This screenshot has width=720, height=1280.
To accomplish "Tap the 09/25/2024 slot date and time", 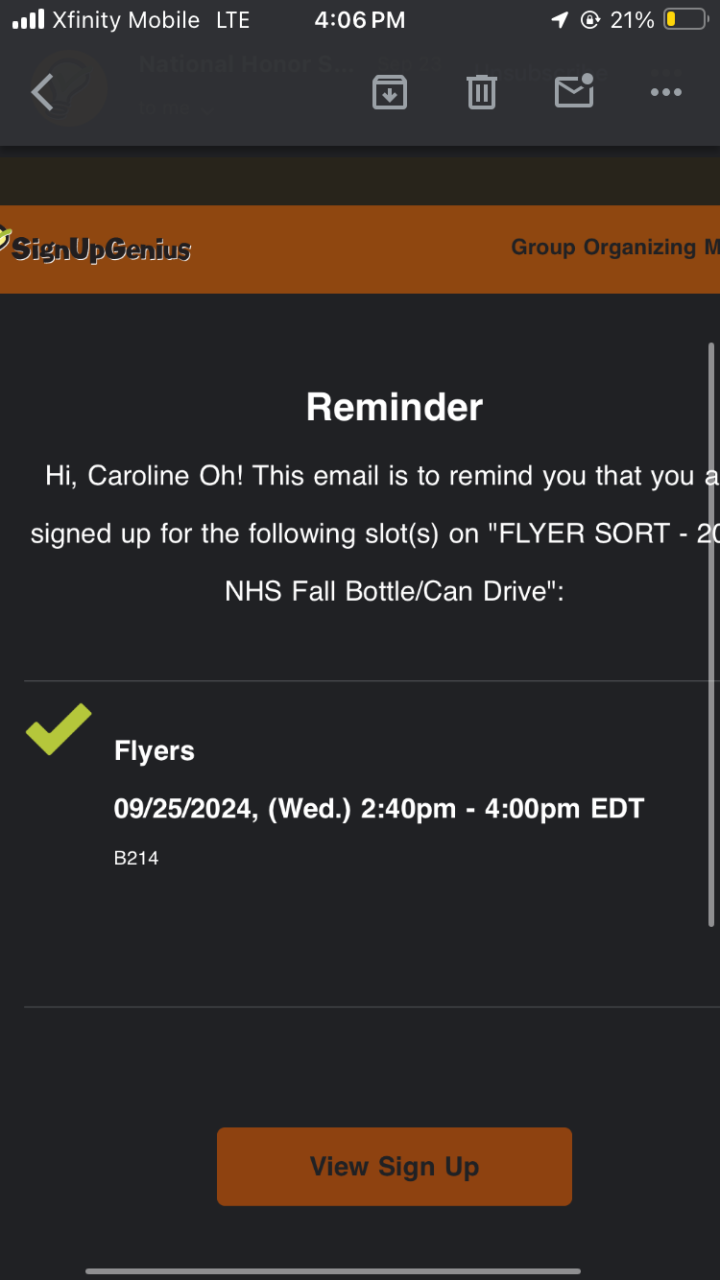I will (379, 808).
